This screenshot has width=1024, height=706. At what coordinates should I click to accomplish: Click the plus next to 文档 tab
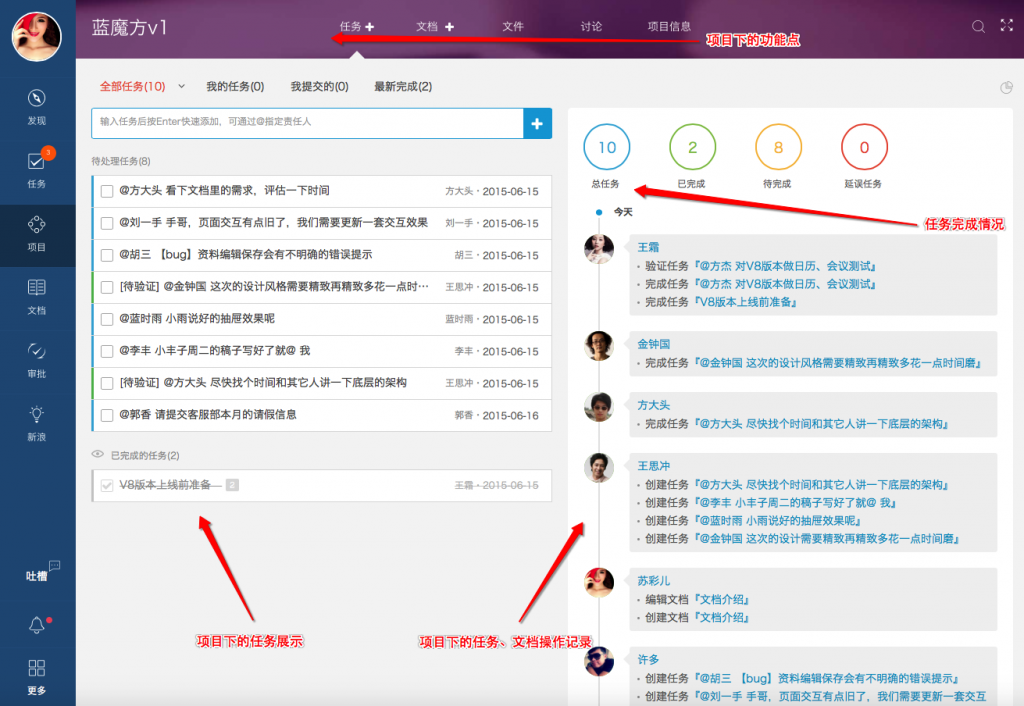449,27
